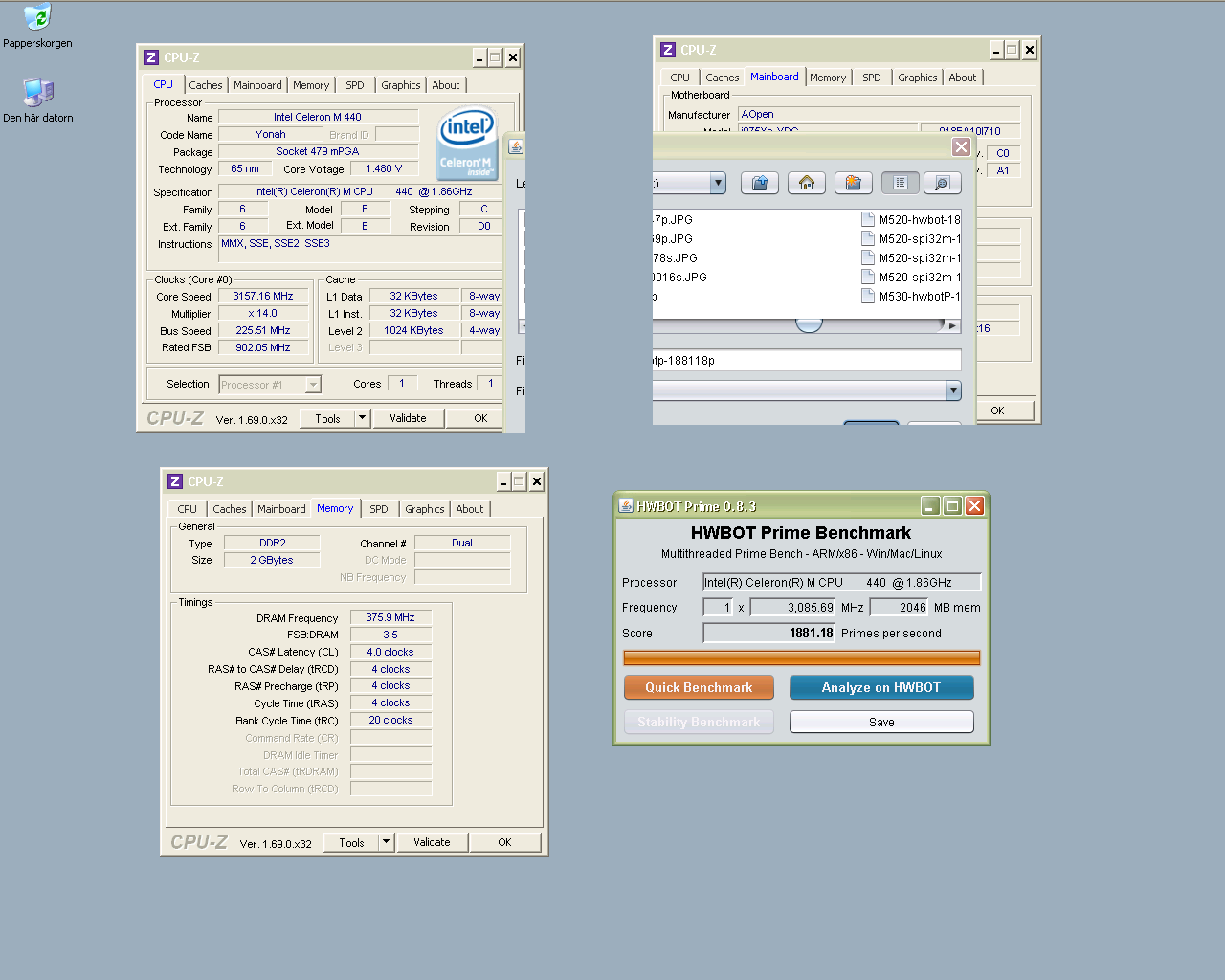
Task: Click the Intel Celeron M logo
Action: click(467, 144)
